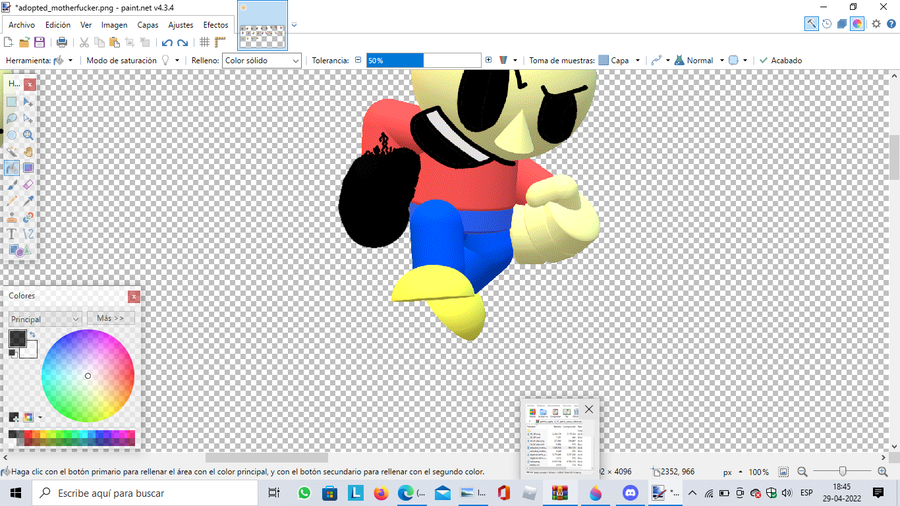Image resolution: width=900 pixels, height=506 pixels.
Task: Open the Archivo menu
Action: (x=21, y=25)
